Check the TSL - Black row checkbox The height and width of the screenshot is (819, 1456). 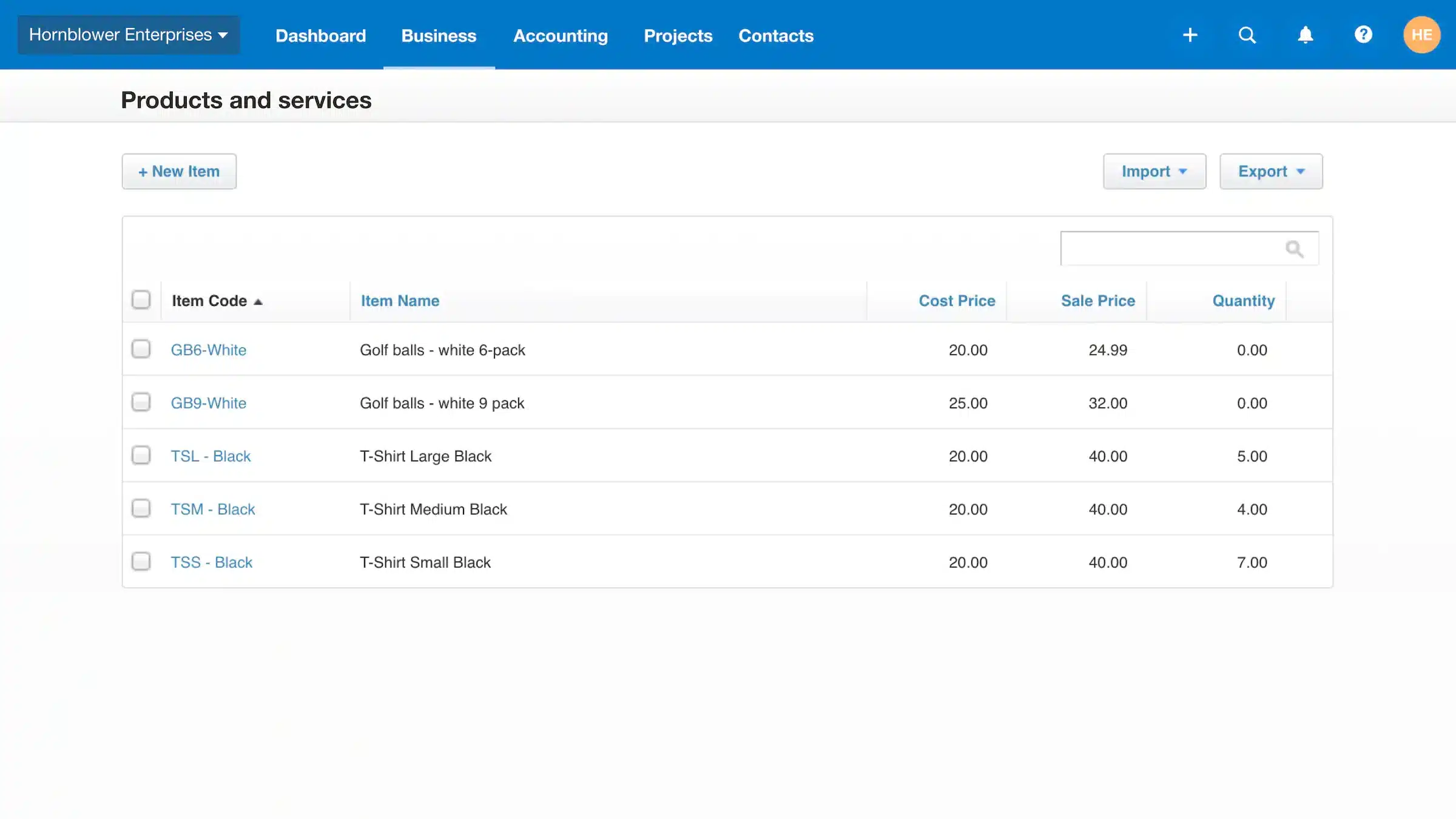click(x=141, y=456)
